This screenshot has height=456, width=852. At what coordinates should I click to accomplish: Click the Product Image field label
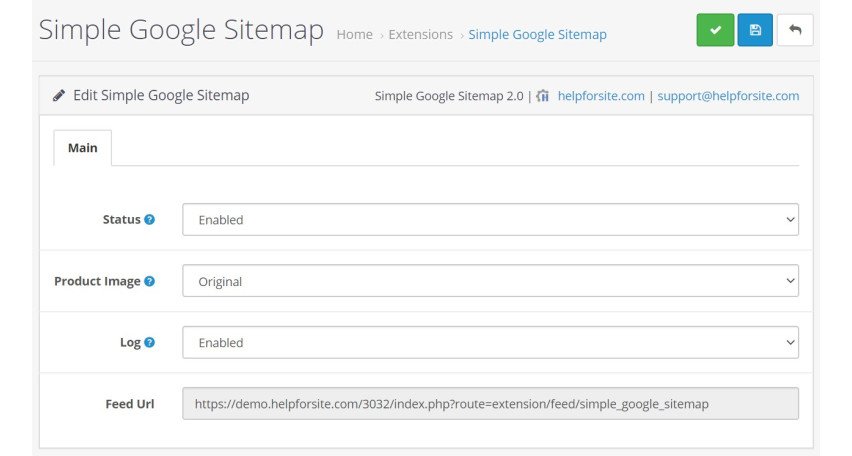[97, 282]
